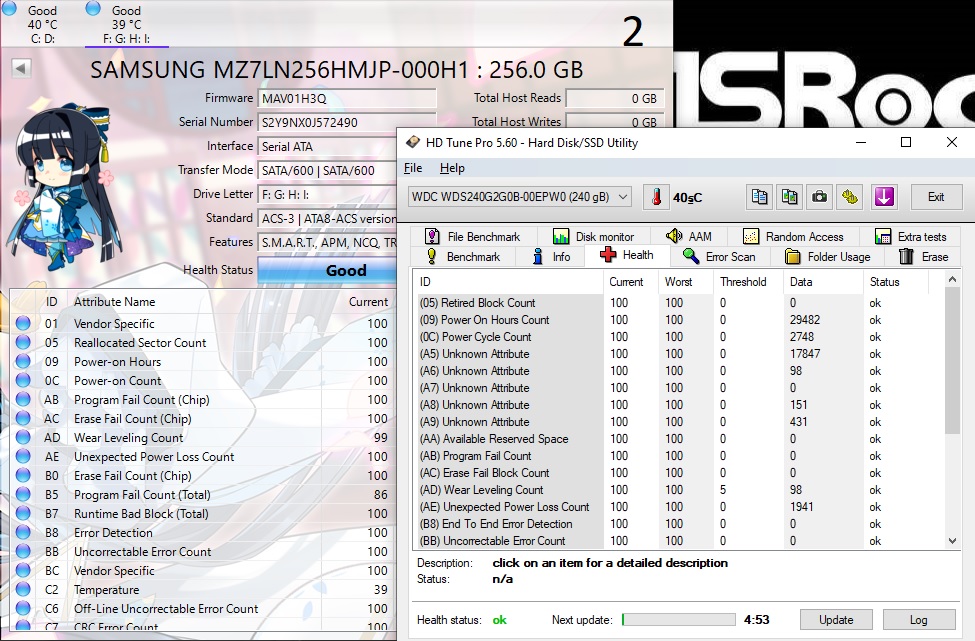Click the copy screenshot to clipboard icon in HD Tune
This screenshot has width=975, height=641.
click(790, 197)
